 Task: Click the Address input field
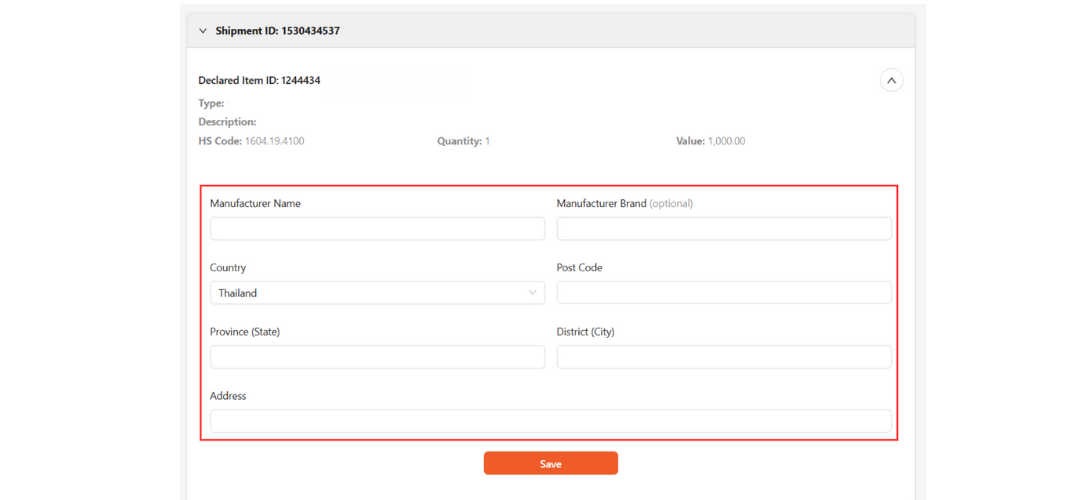coord(550,421)
